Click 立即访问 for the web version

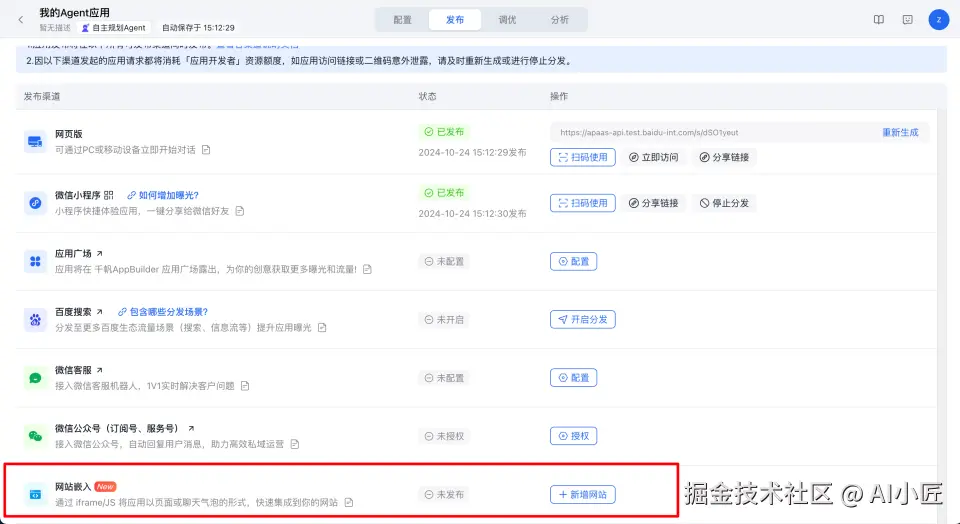click(654, 157)
